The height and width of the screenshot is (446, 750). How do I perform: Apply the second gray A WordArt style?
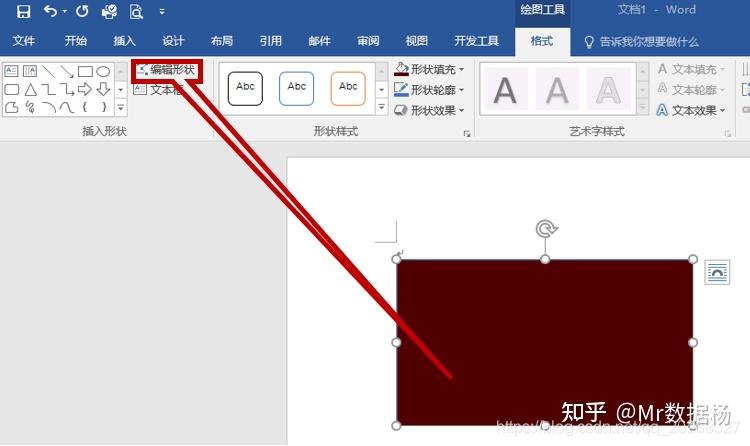pyautogui.click(x=557, y=89)
